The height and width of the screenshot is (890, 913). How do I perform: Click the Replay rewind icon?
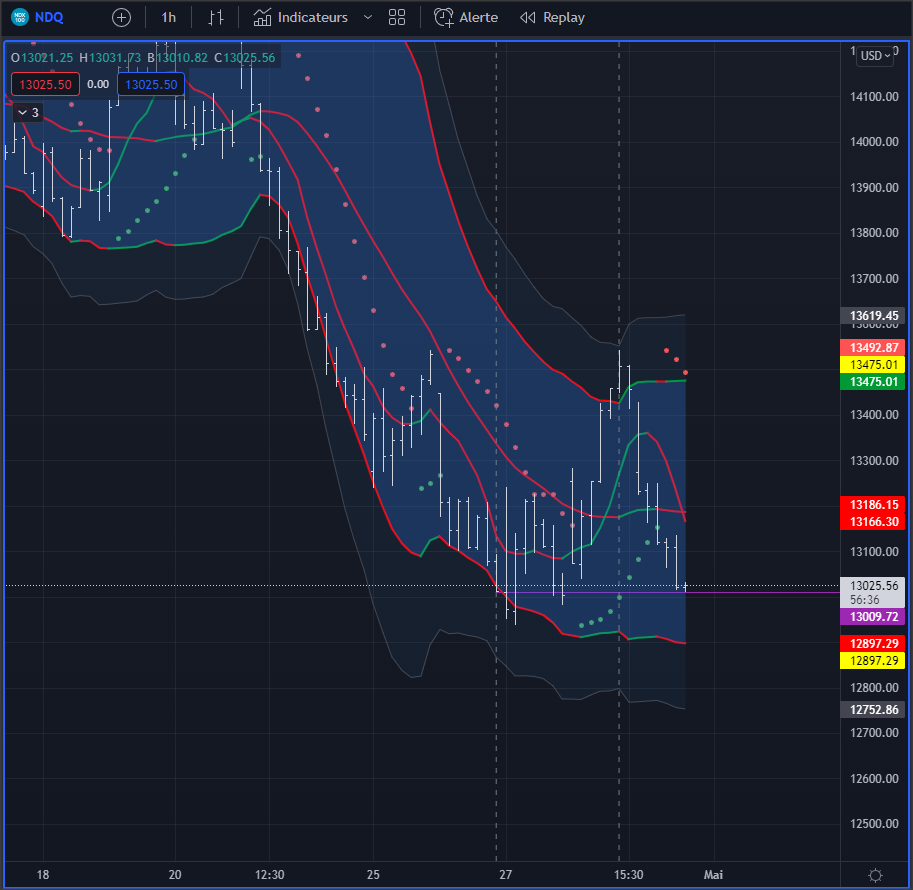[x=528, y=17]
